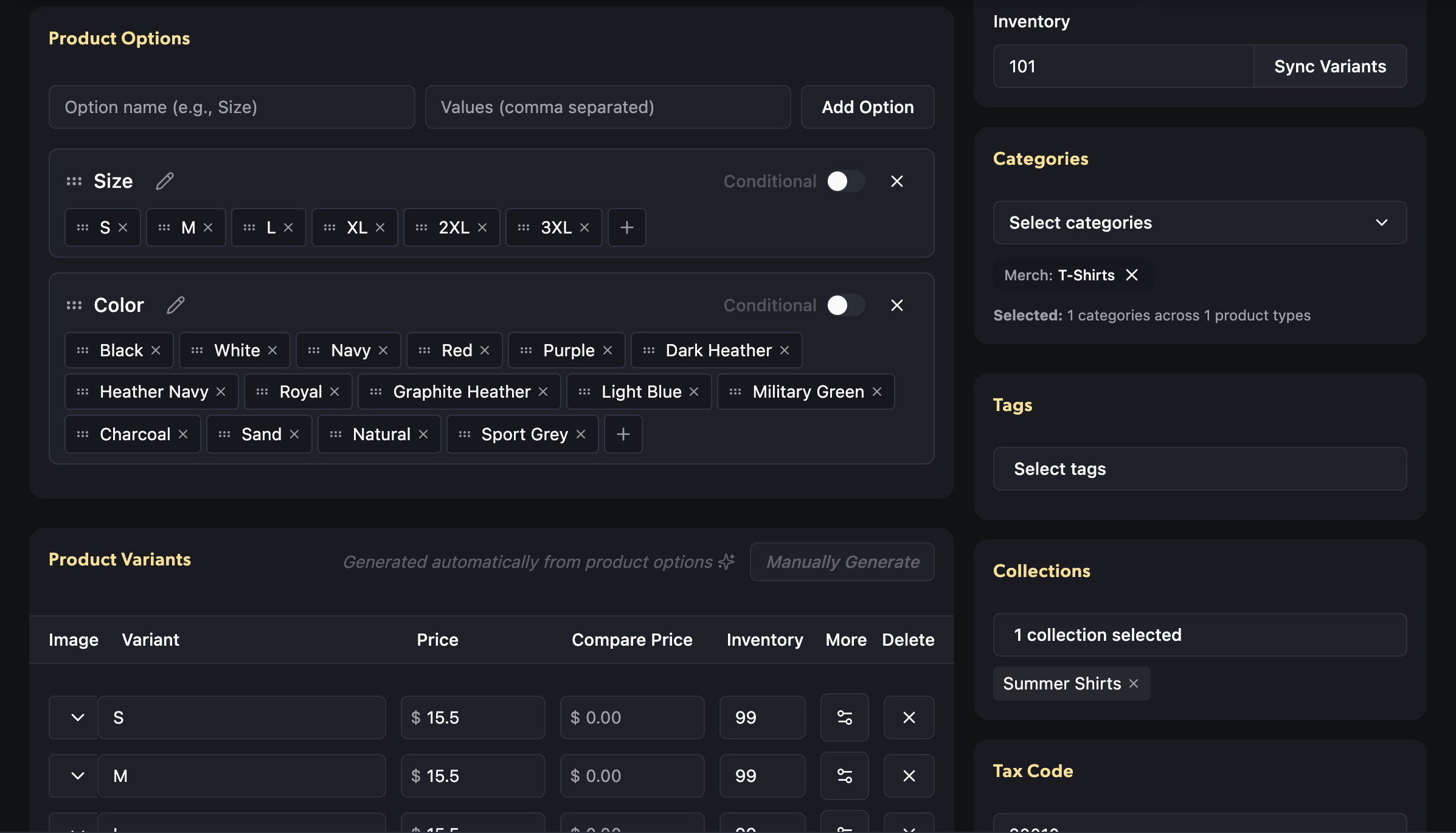Delete the M variant row
The width and height of the screenshot is (1456, 833).
coord(909,776)
